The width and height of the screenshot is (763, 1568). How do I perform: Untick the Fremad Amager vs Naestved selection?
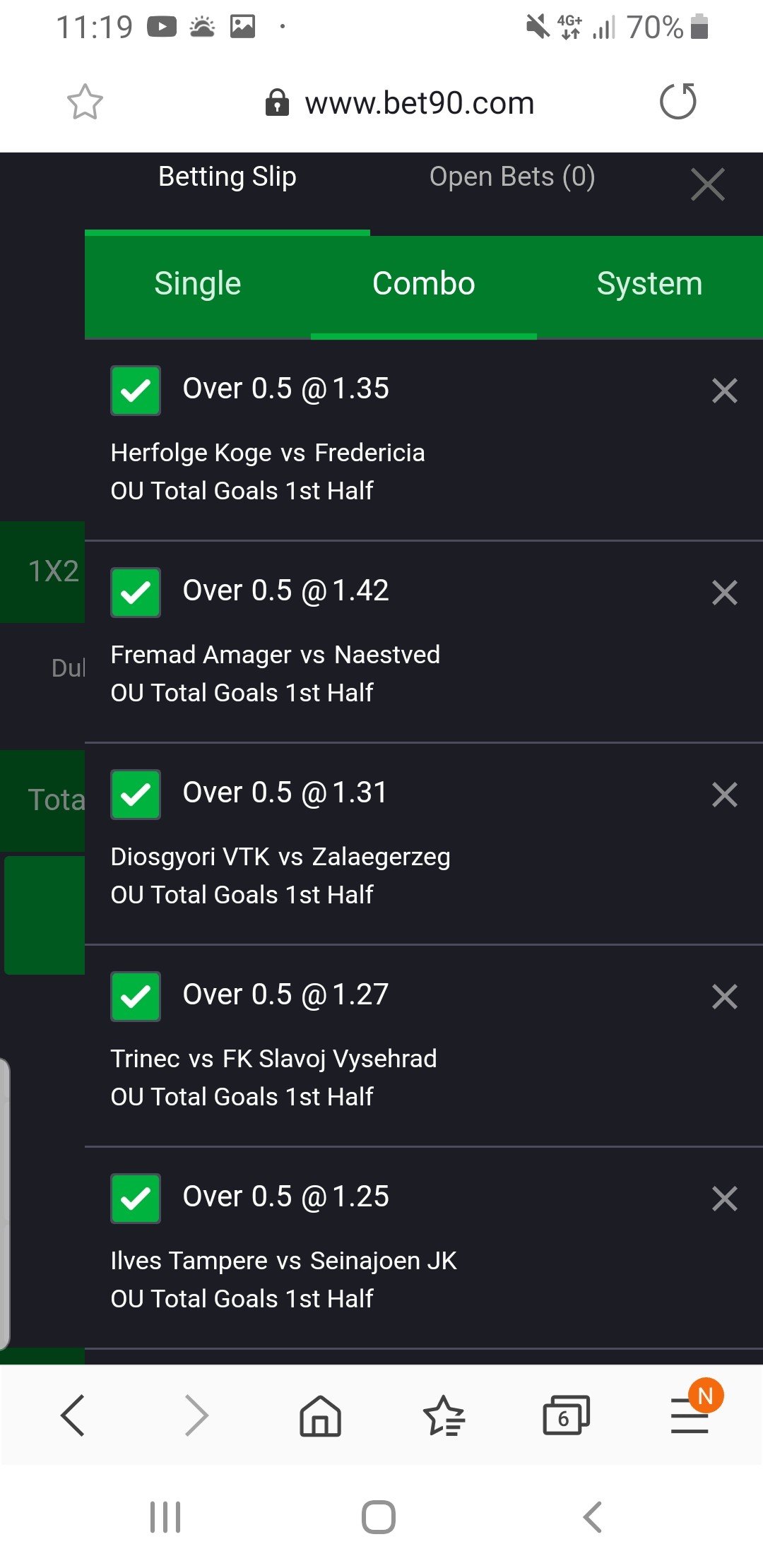136,593
